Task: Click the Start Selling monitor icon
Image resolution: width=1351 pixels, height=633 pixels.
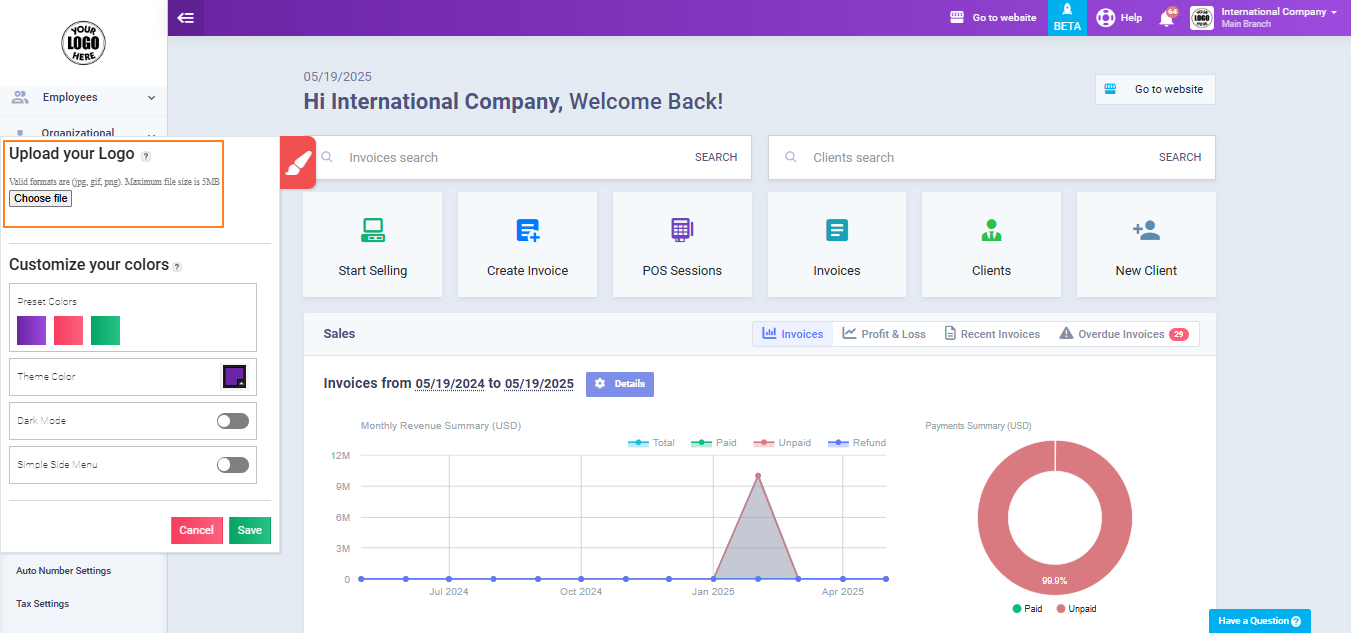Action: tap(373, 230)
